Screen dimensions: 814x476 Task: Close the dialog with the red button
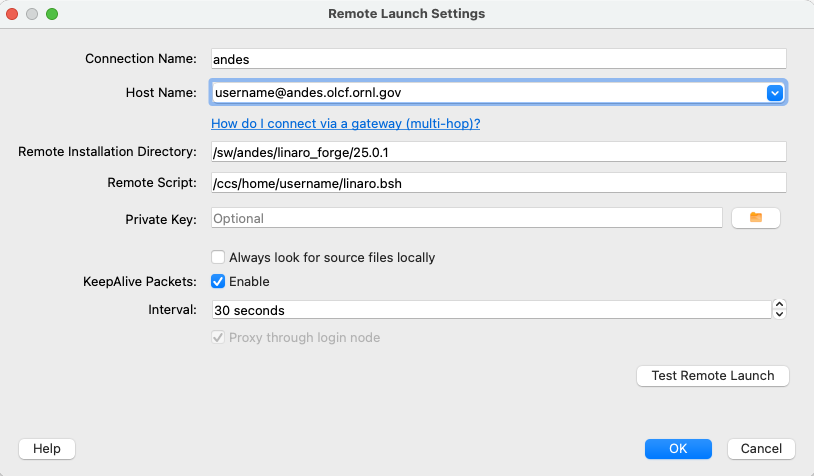(14, 14)
